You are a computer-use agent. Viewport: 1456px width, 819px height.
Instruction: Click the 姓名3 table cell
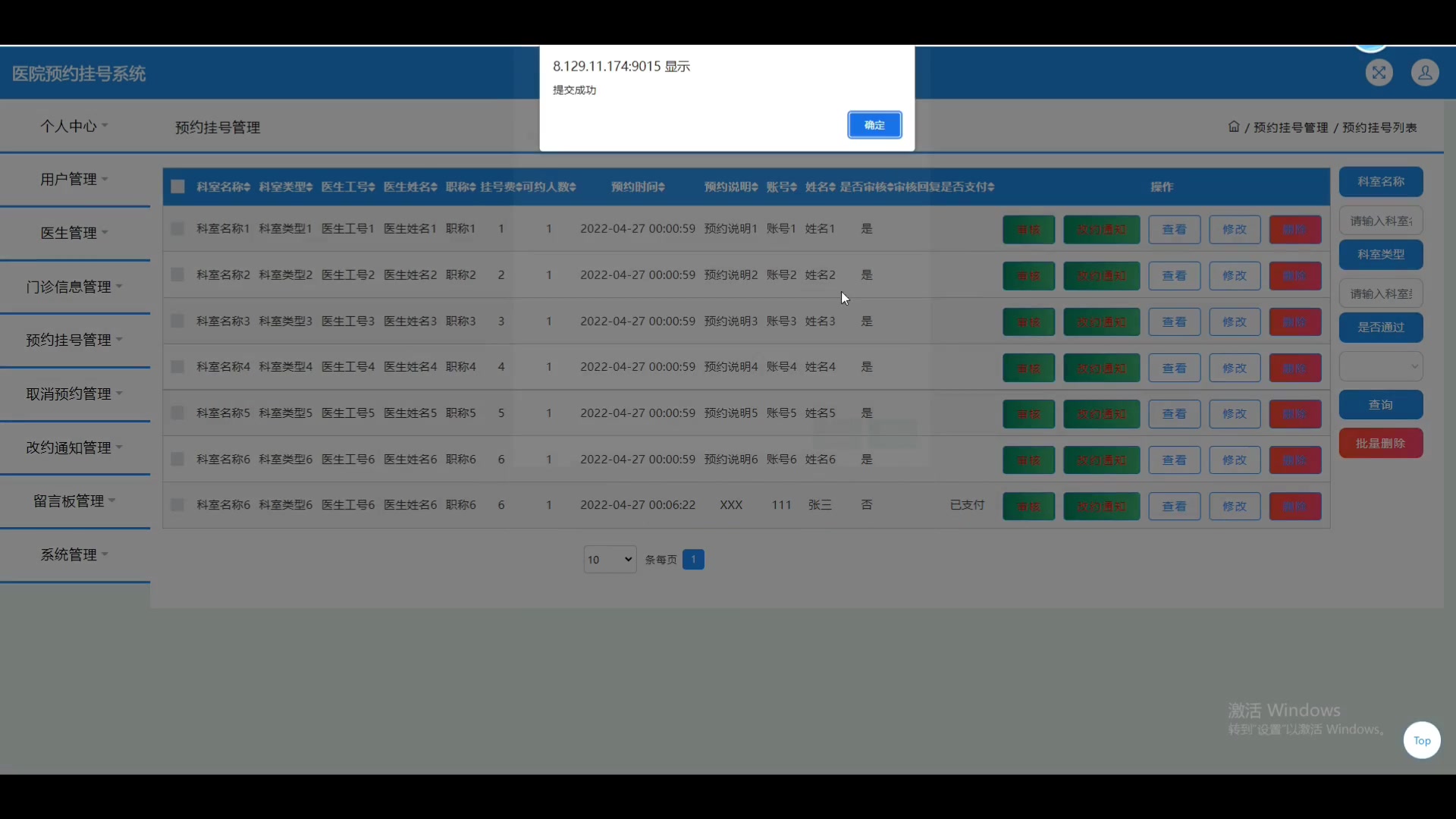(x=820, y=321)
